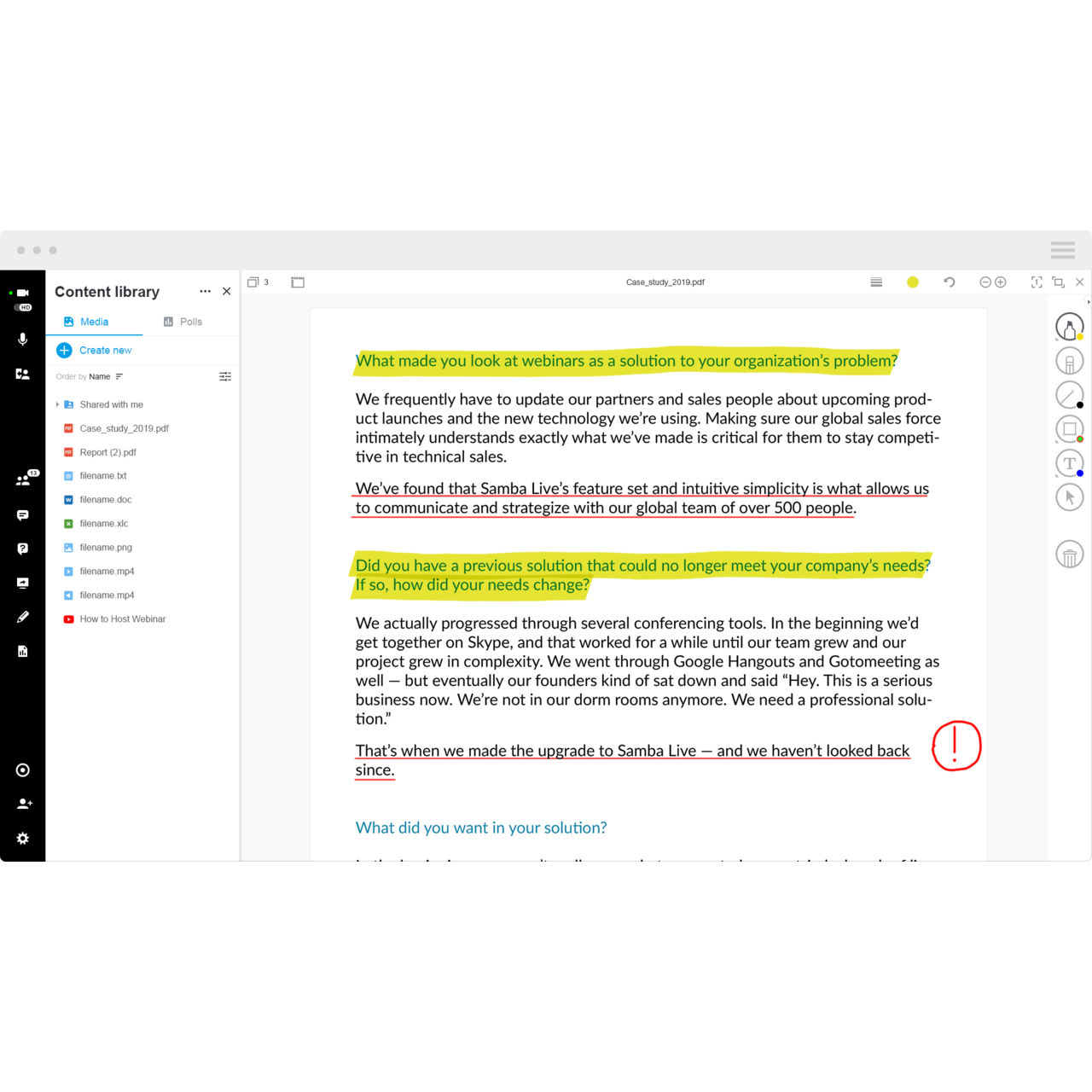Open Content library more options menu
Viewport: 1092px width, 1092px height.
pos(205,292)
